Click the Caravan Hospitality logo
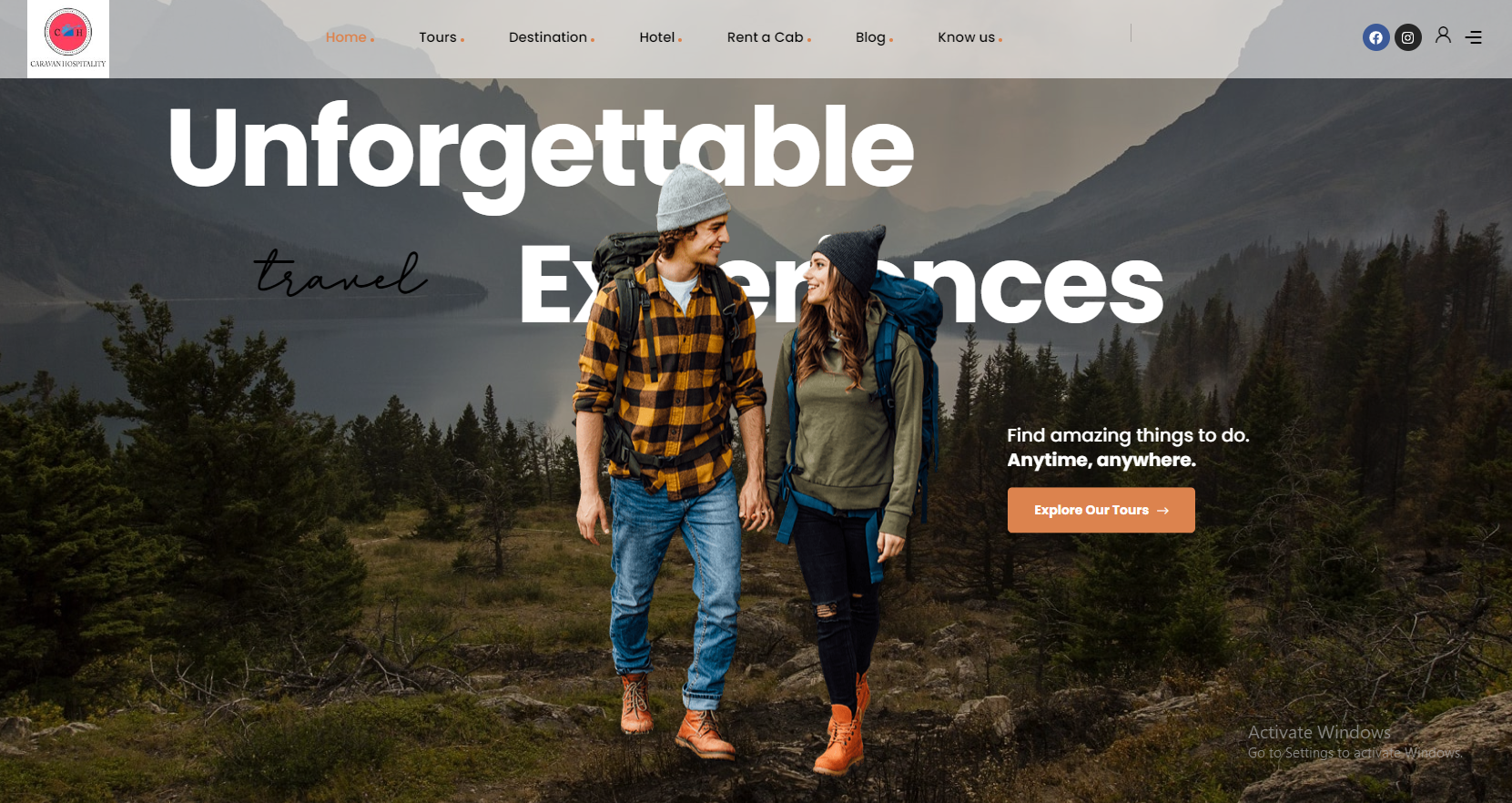This screenshot has height=803, width=1512. tap(68, 39)
